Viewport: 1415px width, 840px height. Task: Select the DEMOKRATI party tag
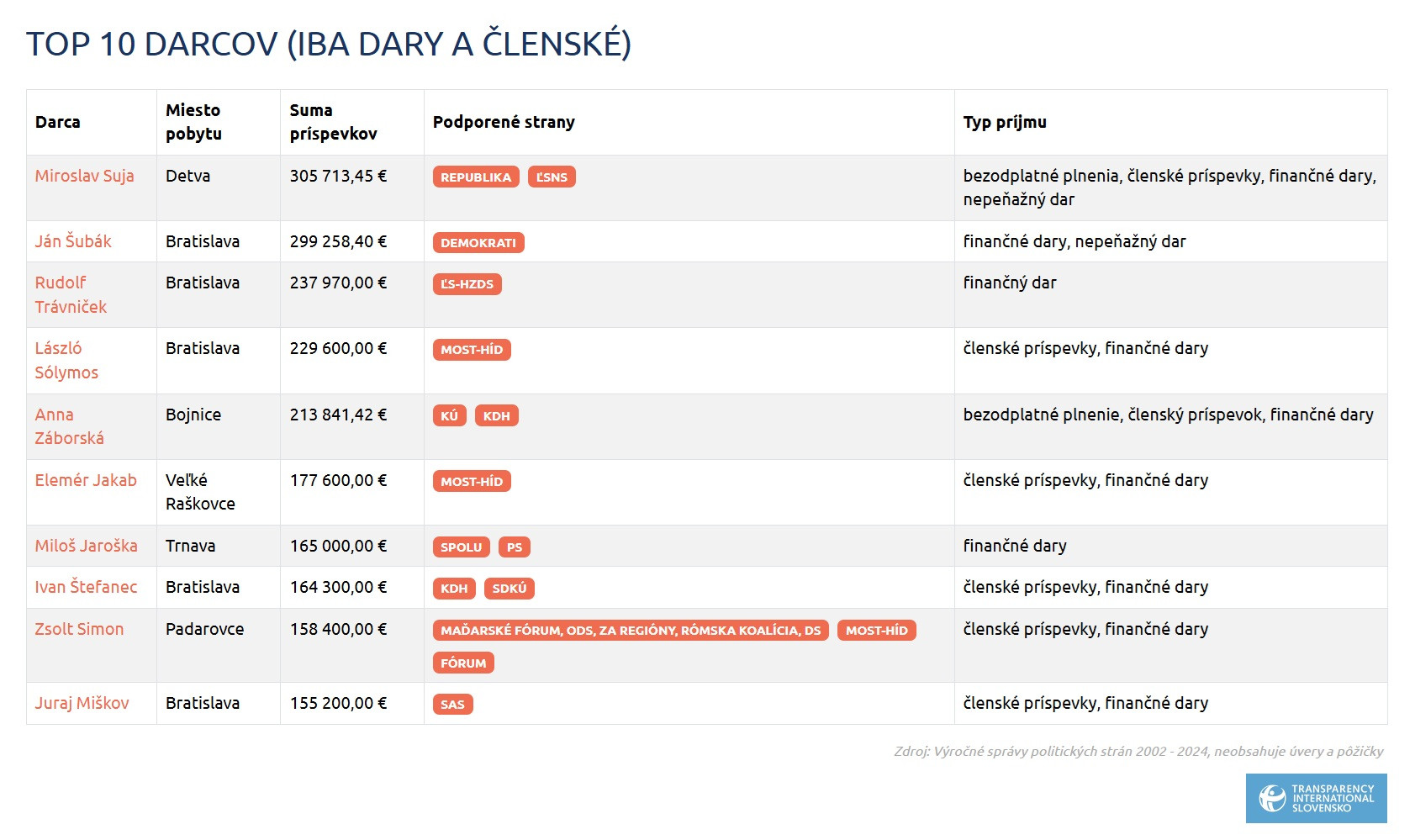pyautogui.click(x=478, y=243)
